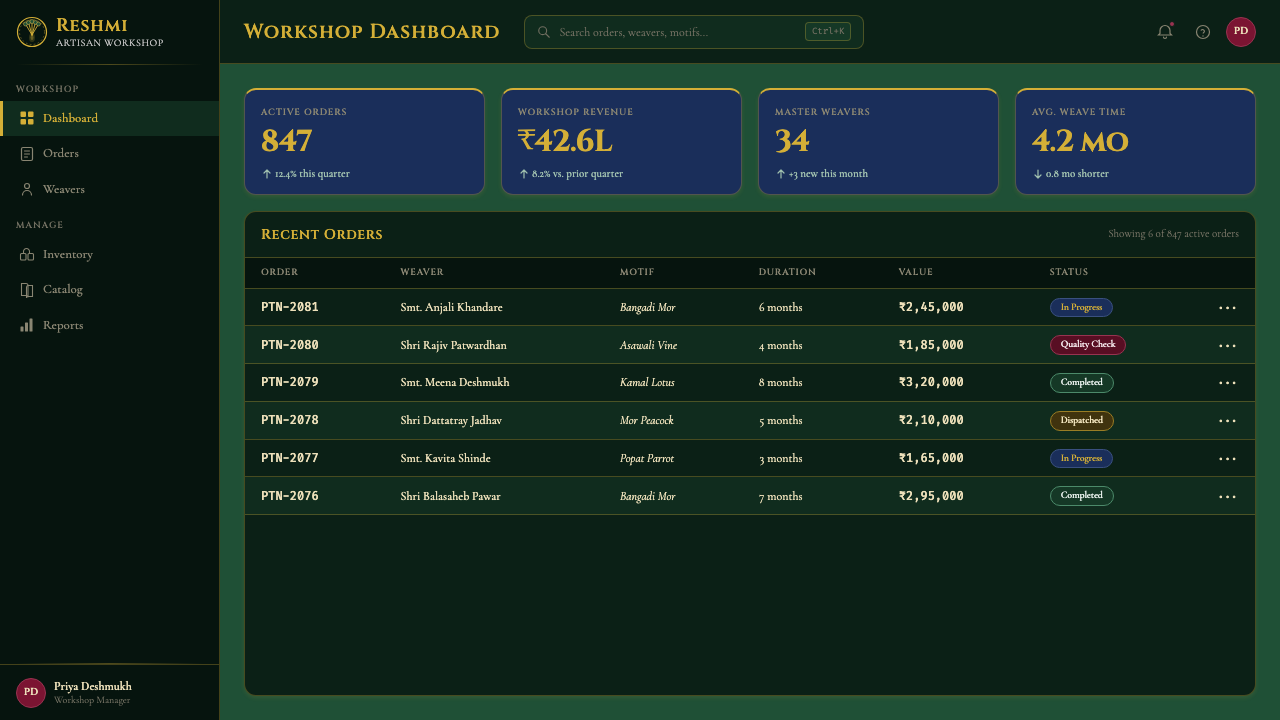Open the notifications bell

coord(1165,32)
